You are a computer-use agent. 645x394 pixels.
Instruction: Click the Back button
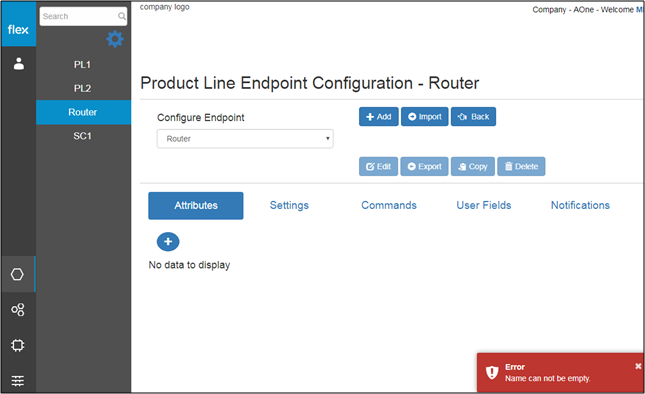(473, 117)
